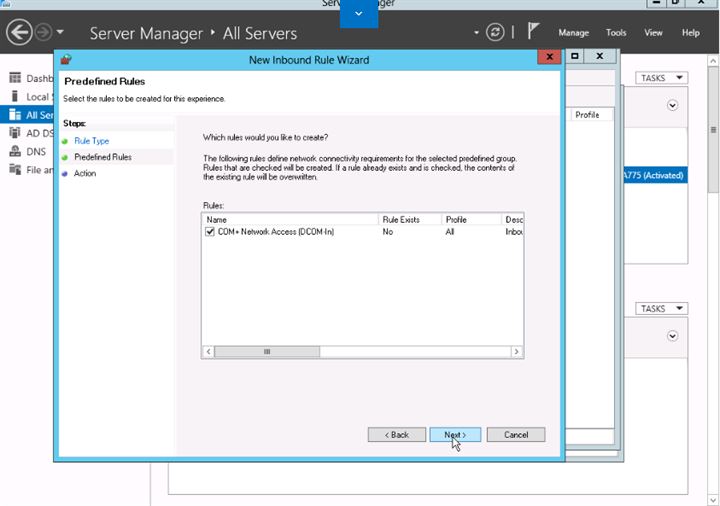Open the Manage menu
This screenshot has height=506, width=720.
[574, 33]
